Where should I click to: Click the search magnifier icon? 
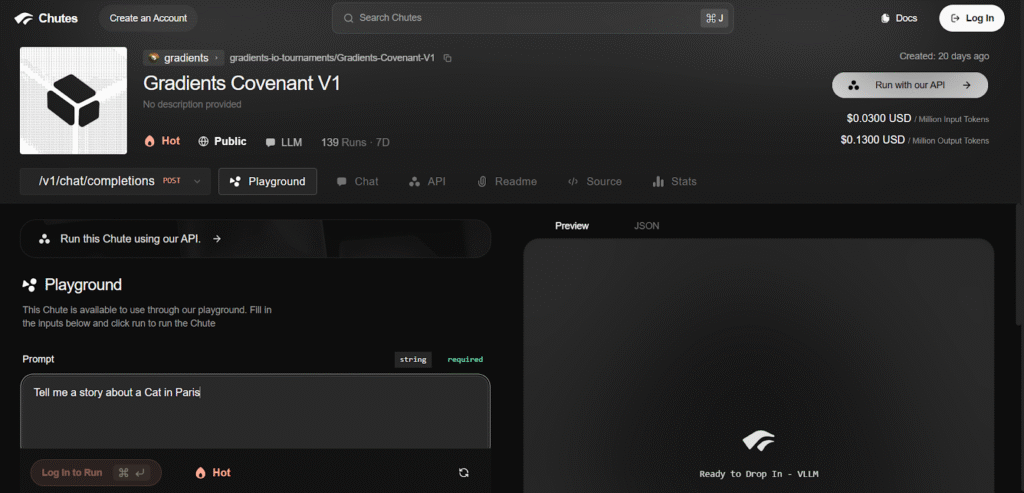(x=348, y=18)
